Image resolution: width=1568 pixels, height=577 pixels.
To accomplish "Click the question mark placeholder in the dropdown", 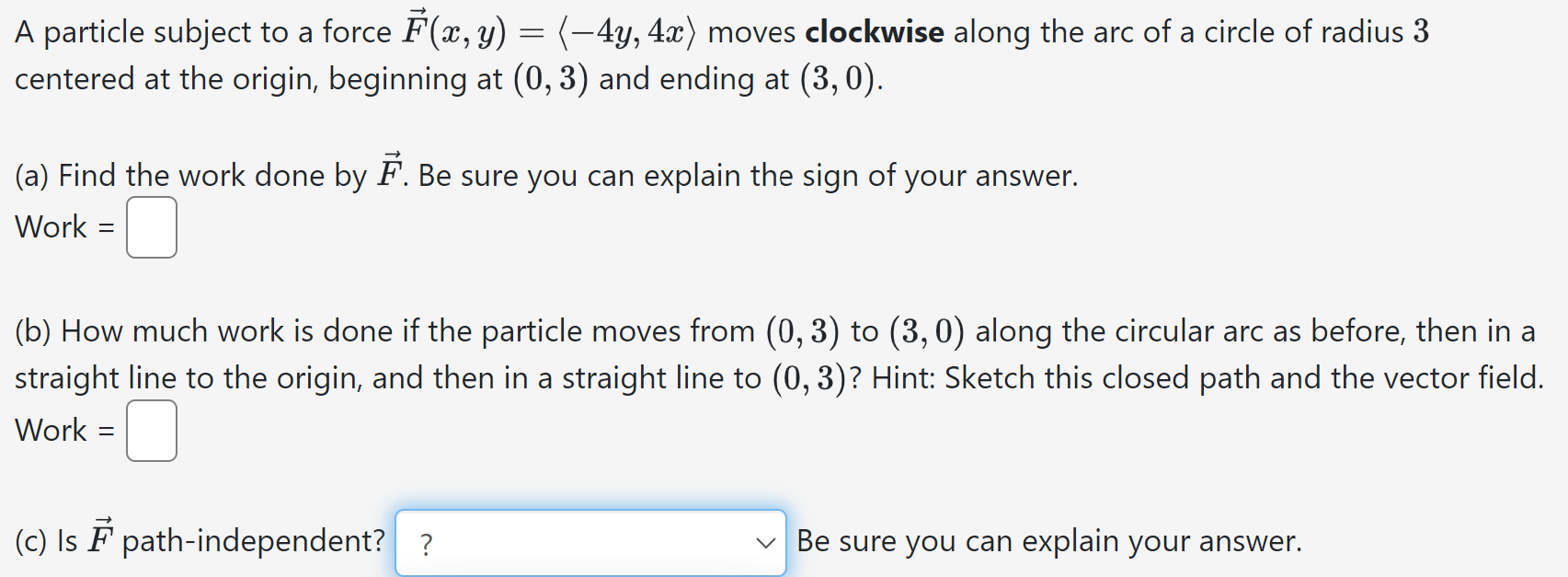I will click(426, 543).
